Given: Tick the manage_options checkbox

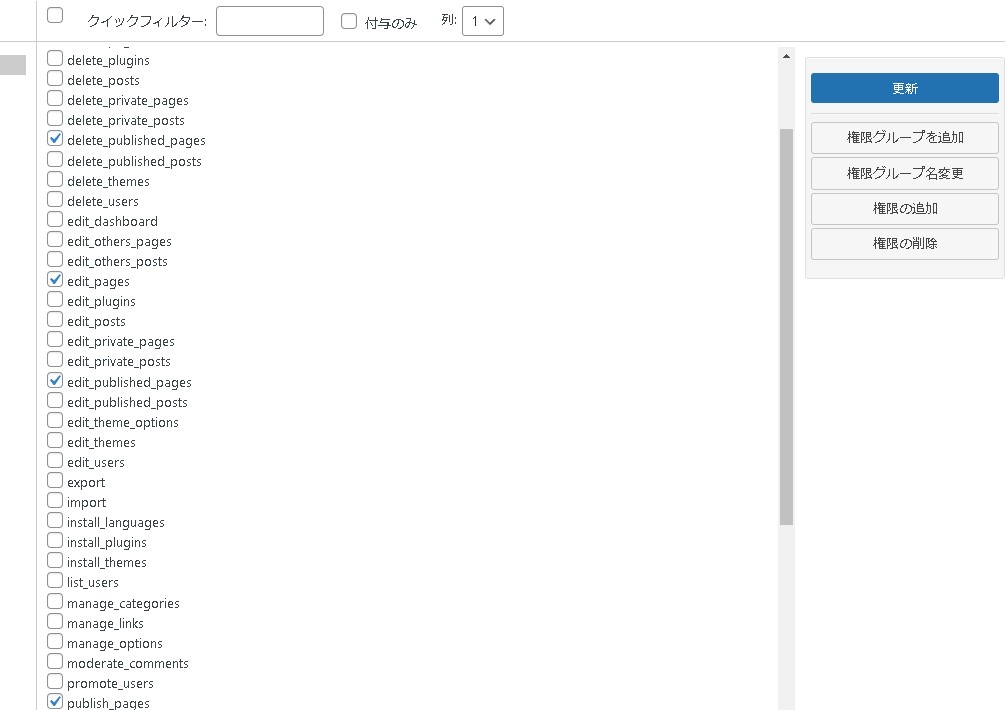Looking at the screenshot, I should click(55, 642).
